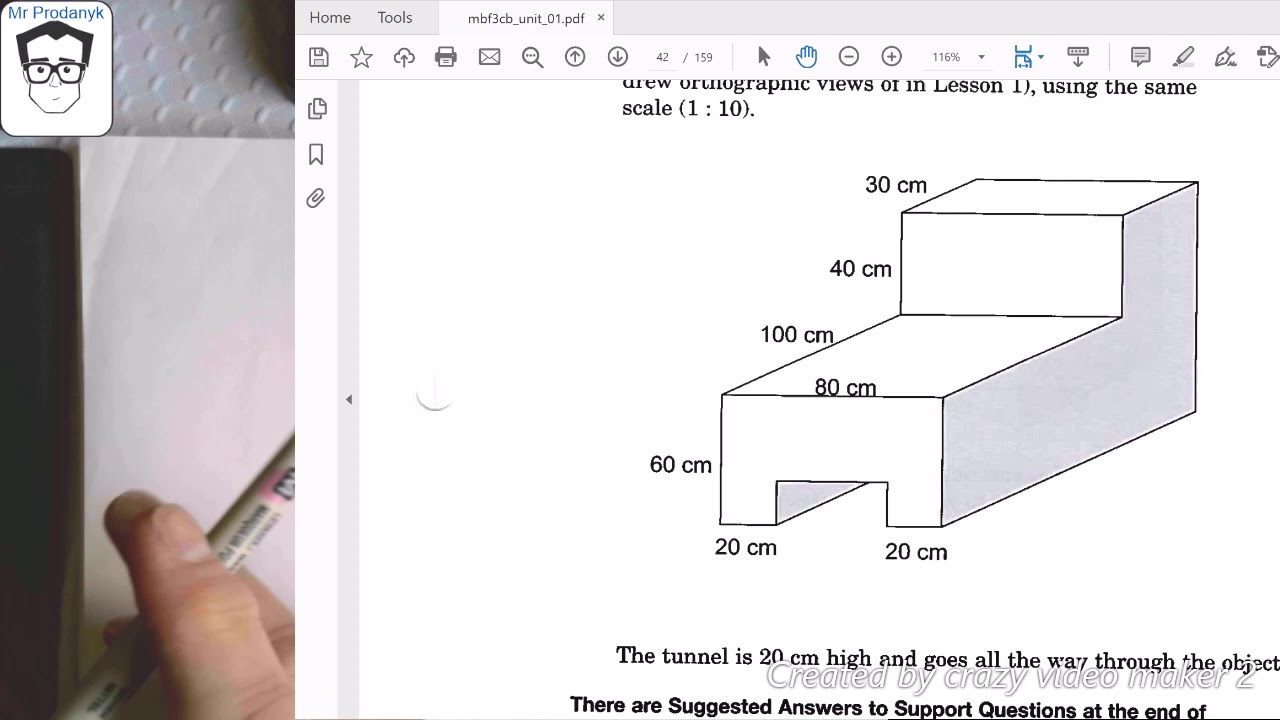Select the mbf3cb_unit_01.pdf tab
This screenshot has height=720, width=1280.
coord(526,18)
